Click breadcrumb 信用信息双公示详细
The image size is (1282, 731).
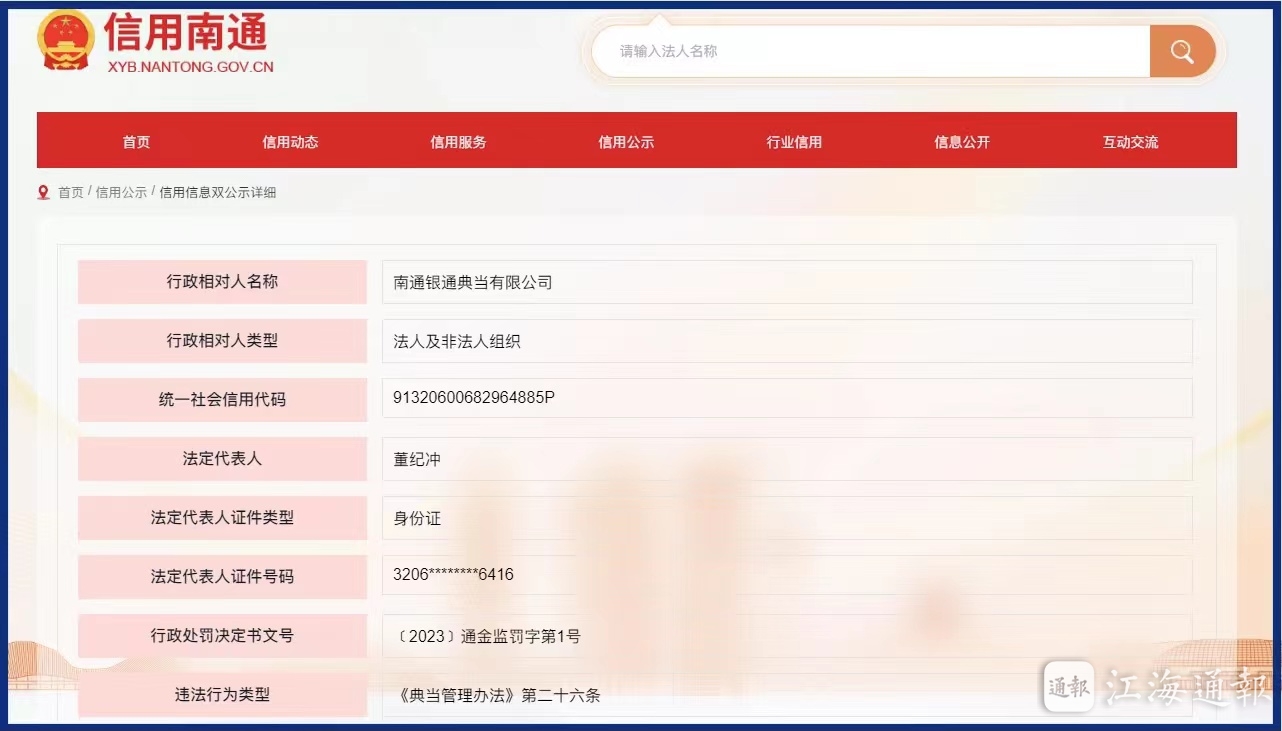(x=218, y=192)
